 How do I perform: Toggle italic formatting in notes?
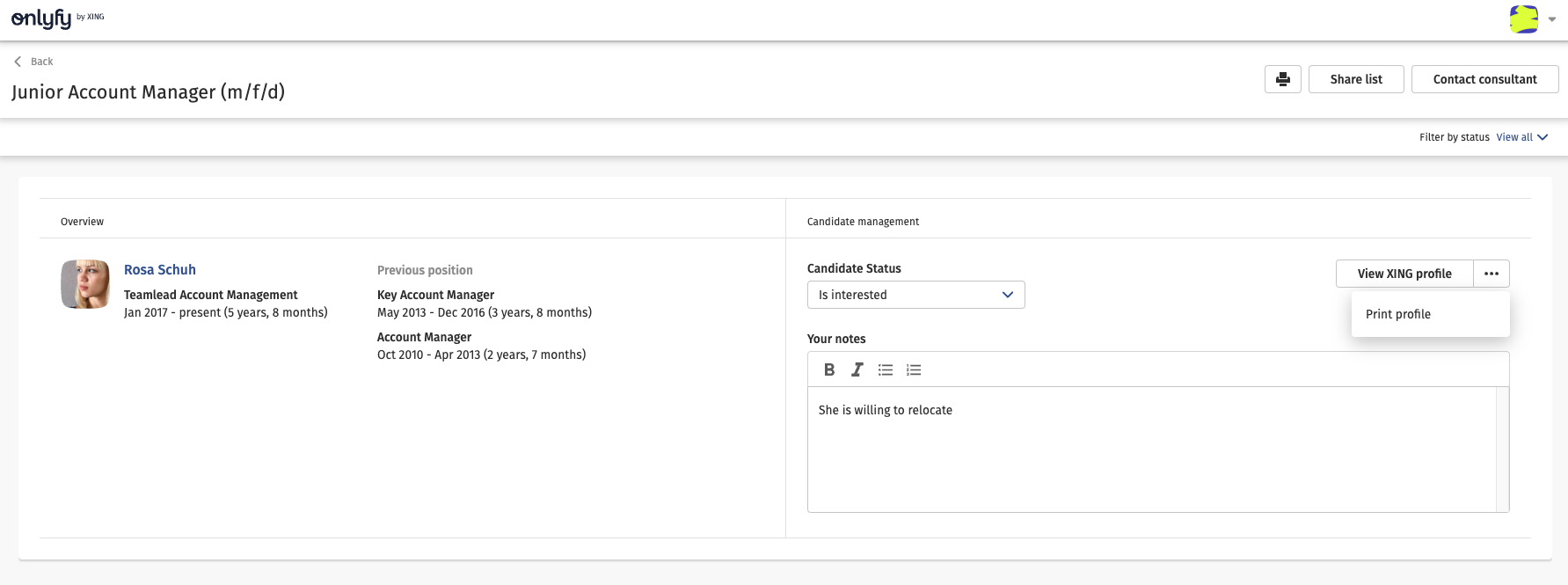click(857, 370)
